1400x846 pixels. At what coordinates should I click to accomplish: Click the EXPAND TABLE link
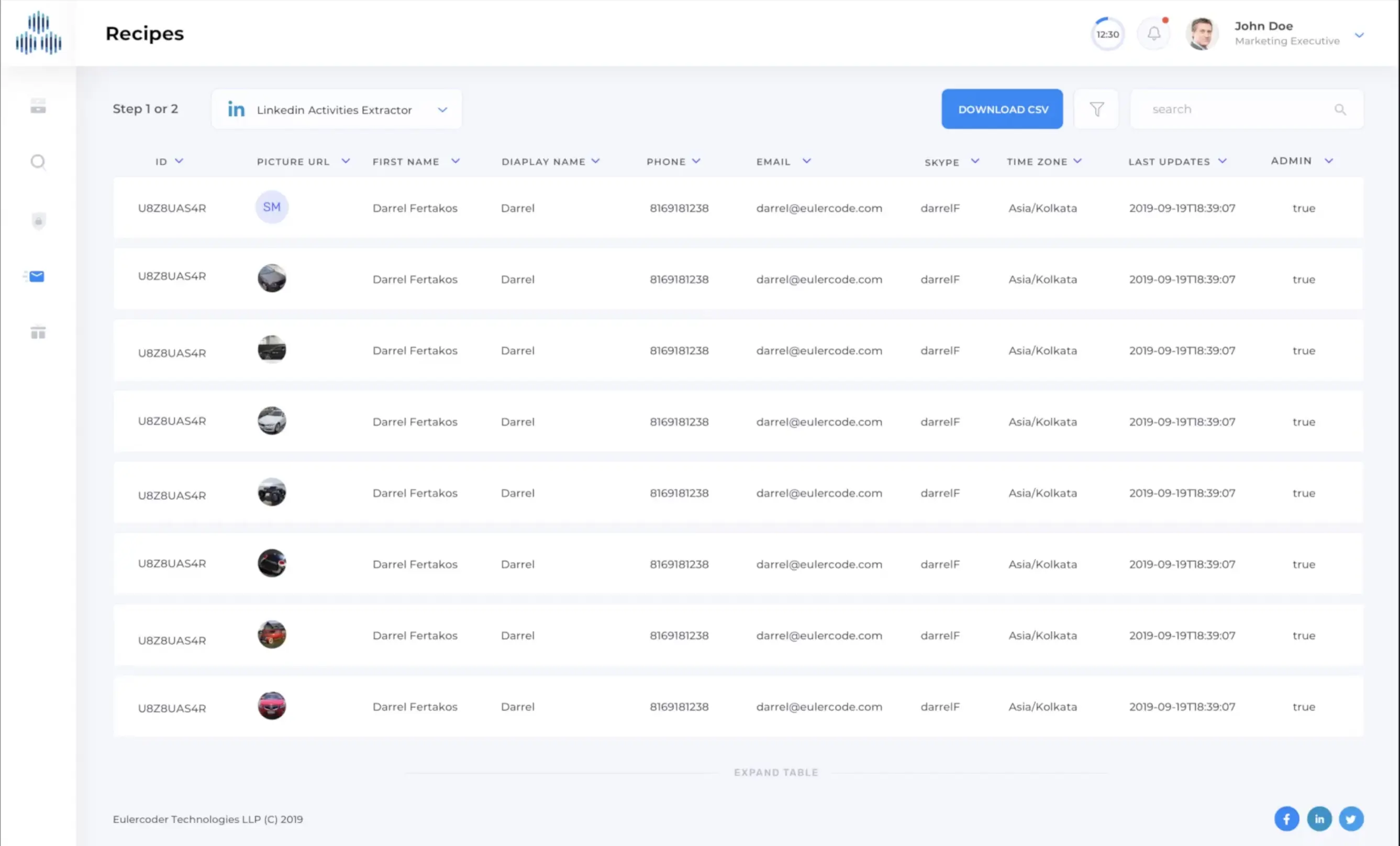775,773
